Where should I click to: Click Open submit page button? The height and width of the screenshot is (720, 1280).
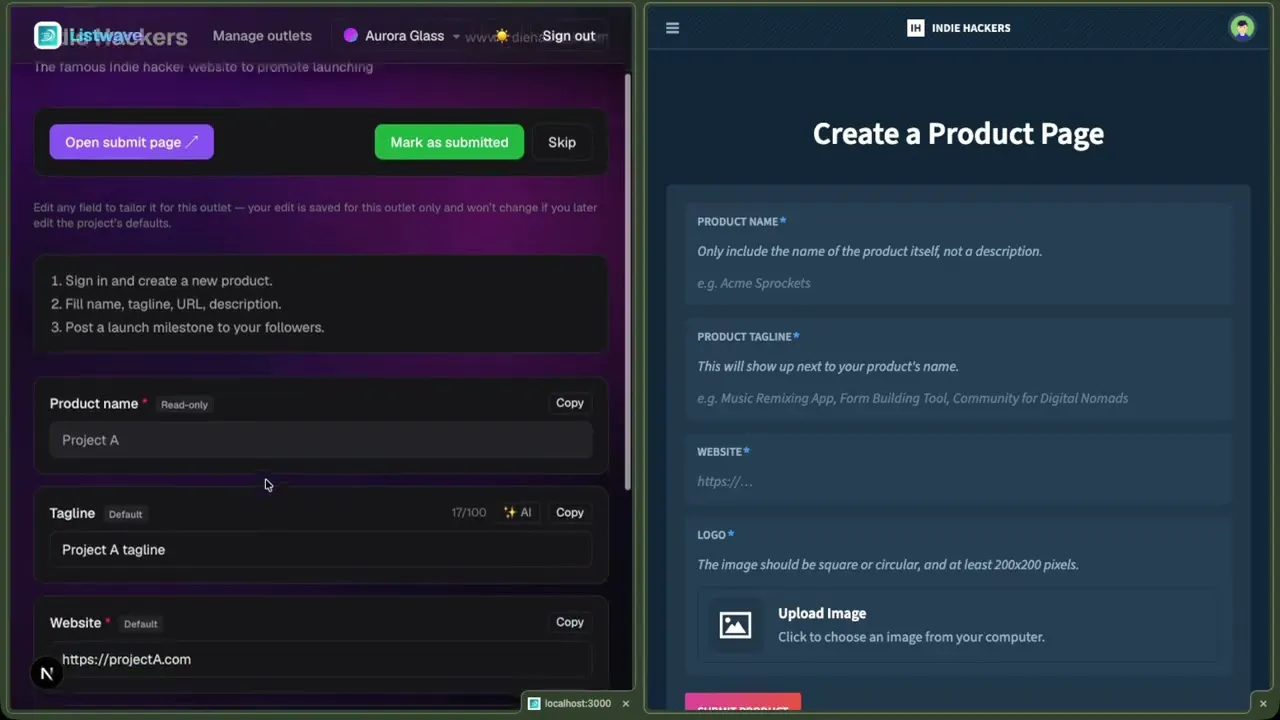pos(131,142)
